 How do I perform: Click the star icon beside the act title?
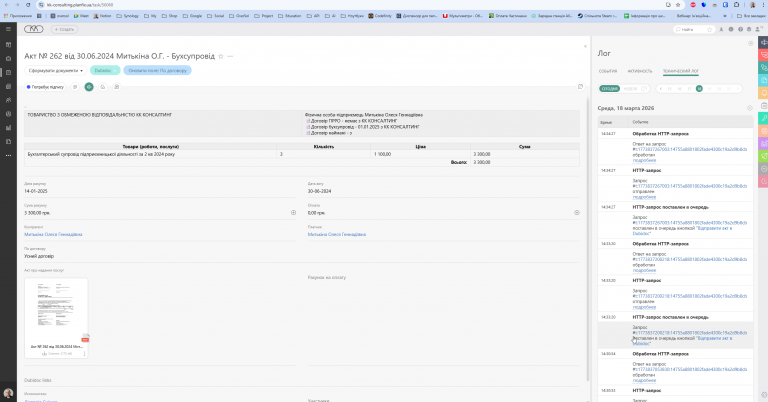(x=221, y=56)
